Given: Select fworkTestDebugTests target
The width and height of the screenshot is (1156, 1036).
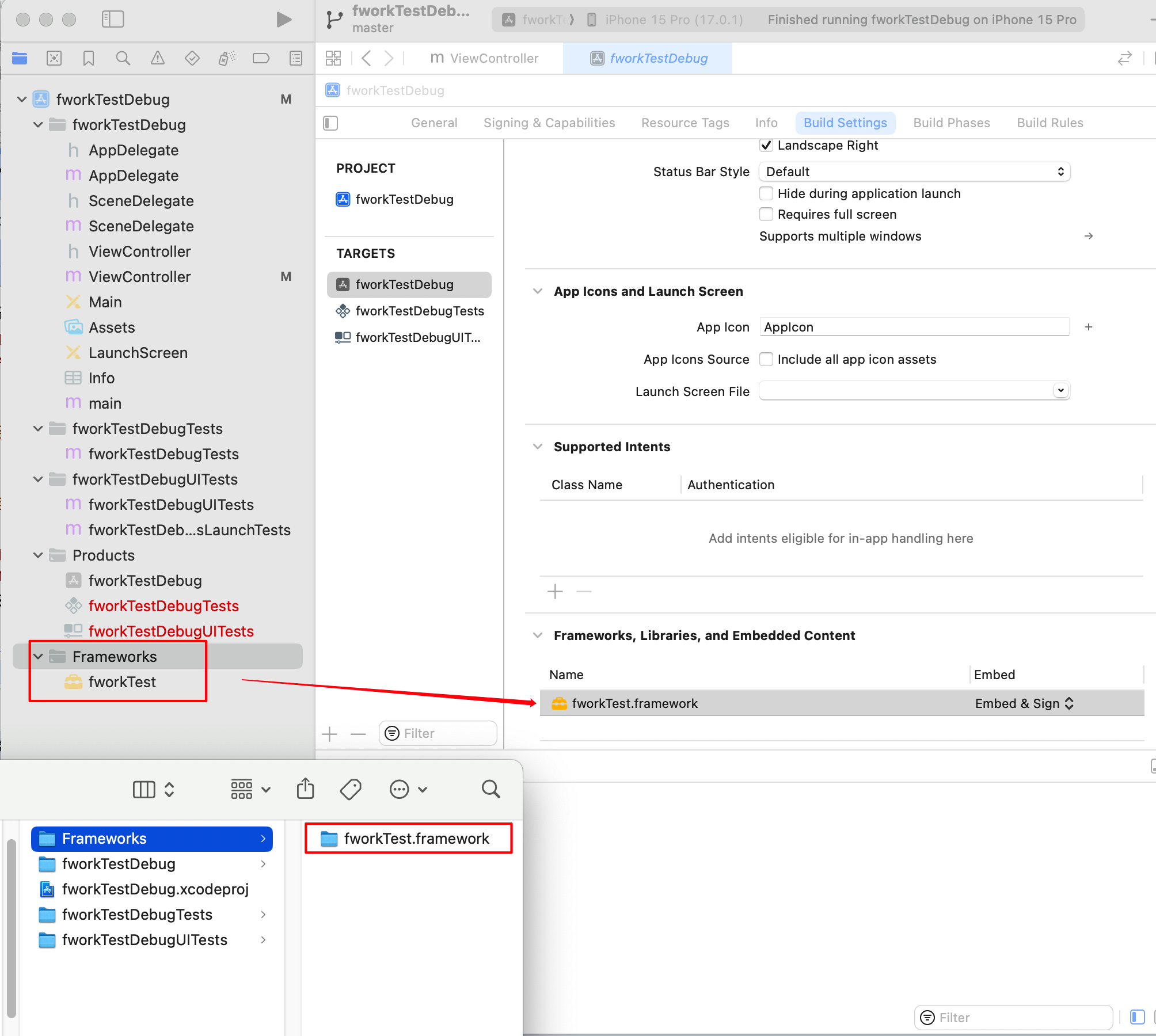Looking at the screenshot, I should coord(409,311).
